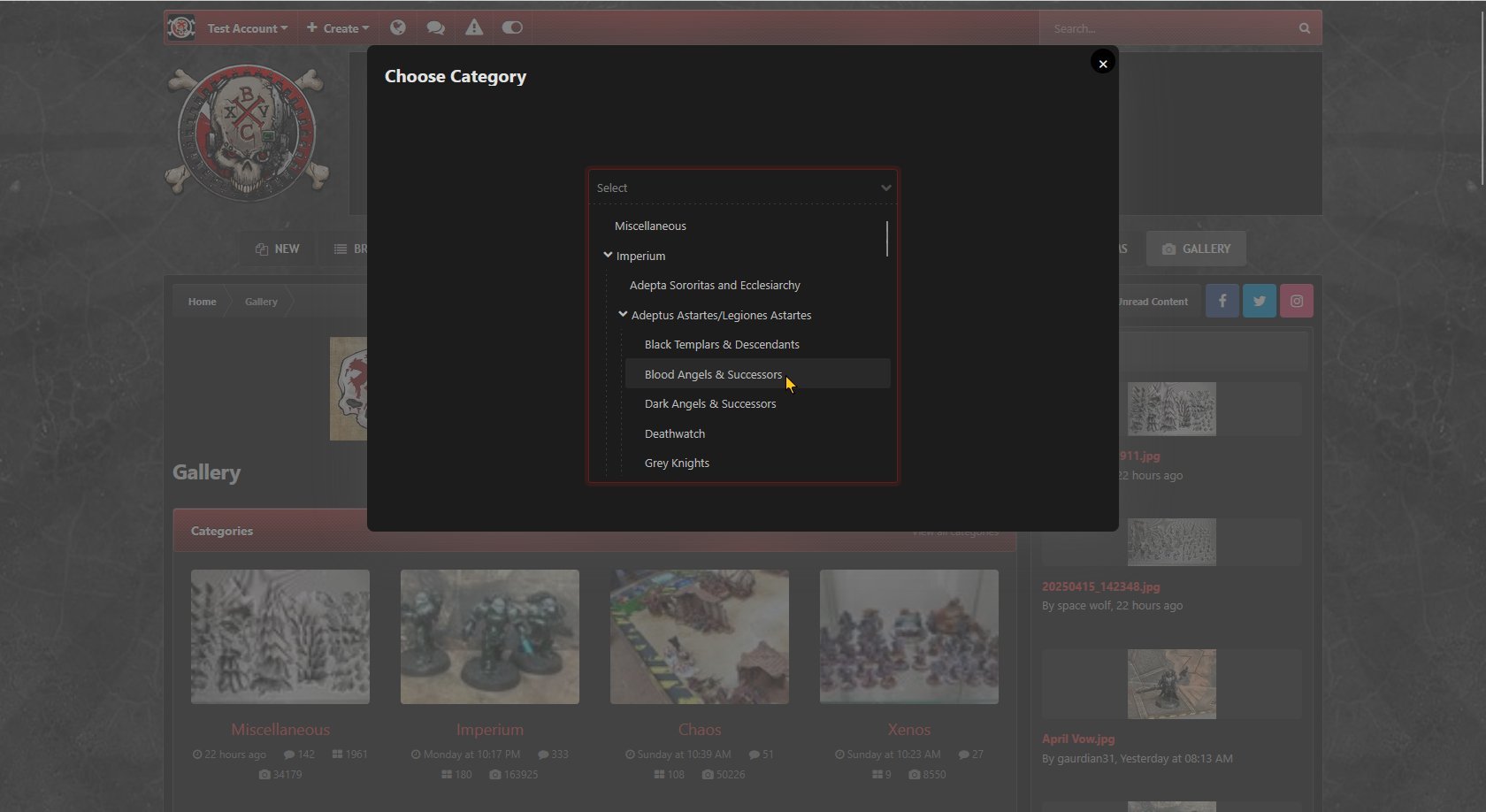
Task: Click the warning triangle reports icon
Action: tap(474, 27)
